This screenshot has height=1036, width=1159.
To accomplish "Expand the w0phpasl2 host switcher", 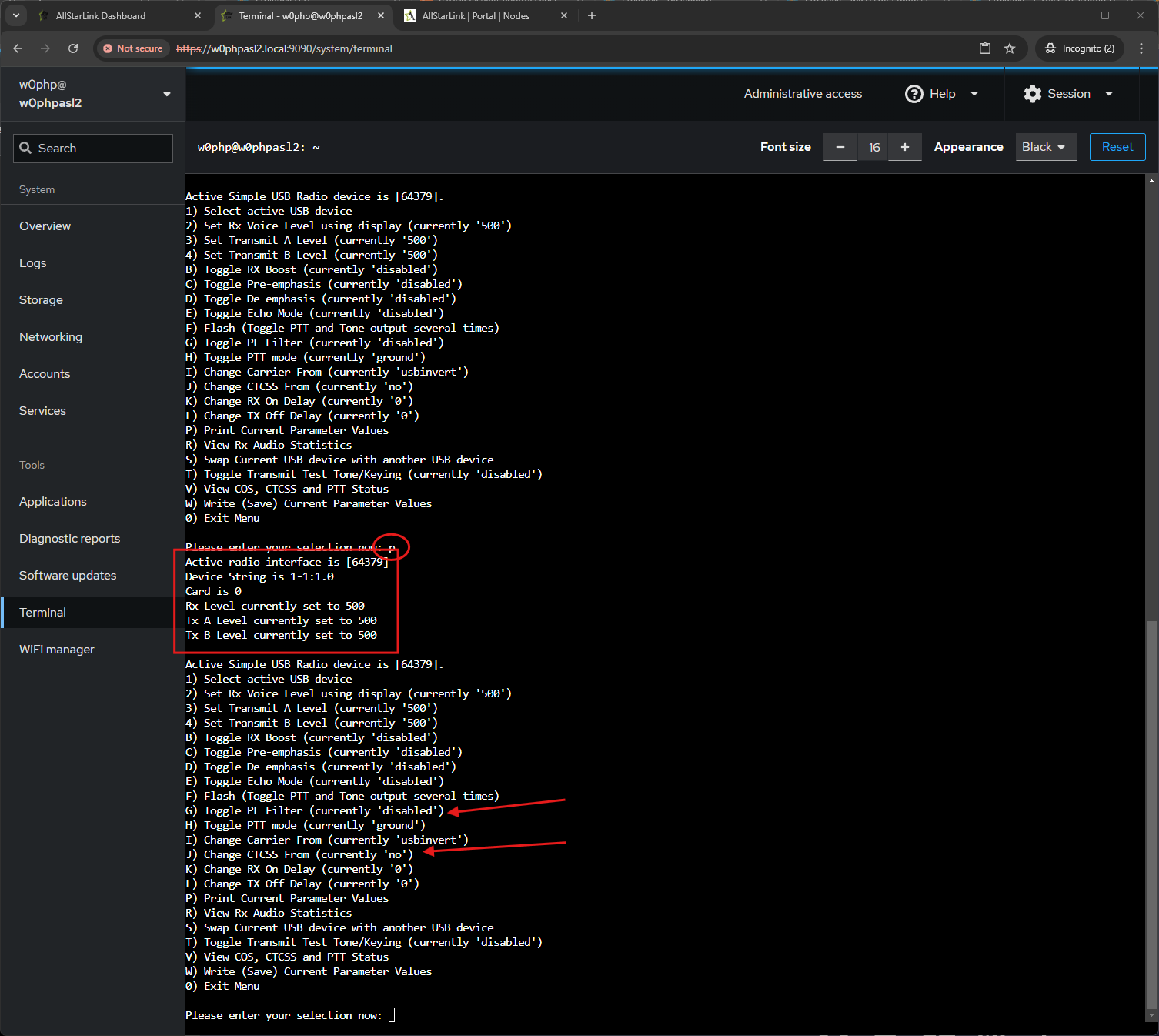I will 167,94.
